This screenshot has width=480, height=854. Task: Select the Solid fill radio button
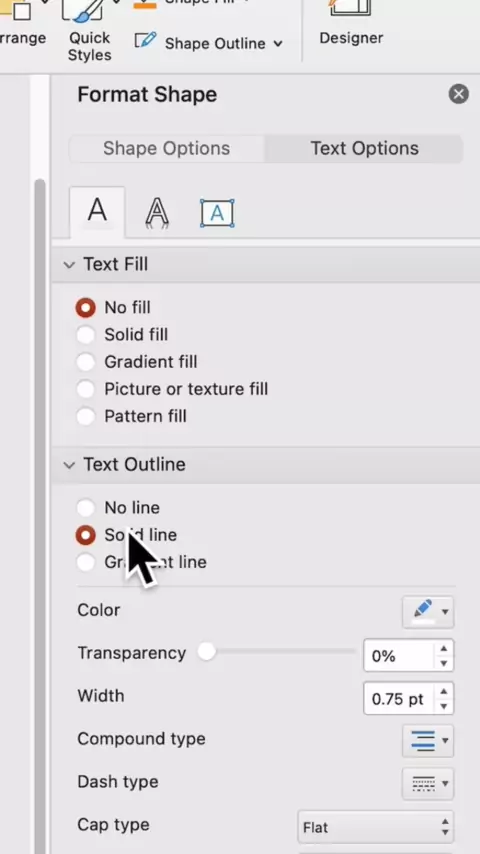point(86,335)
